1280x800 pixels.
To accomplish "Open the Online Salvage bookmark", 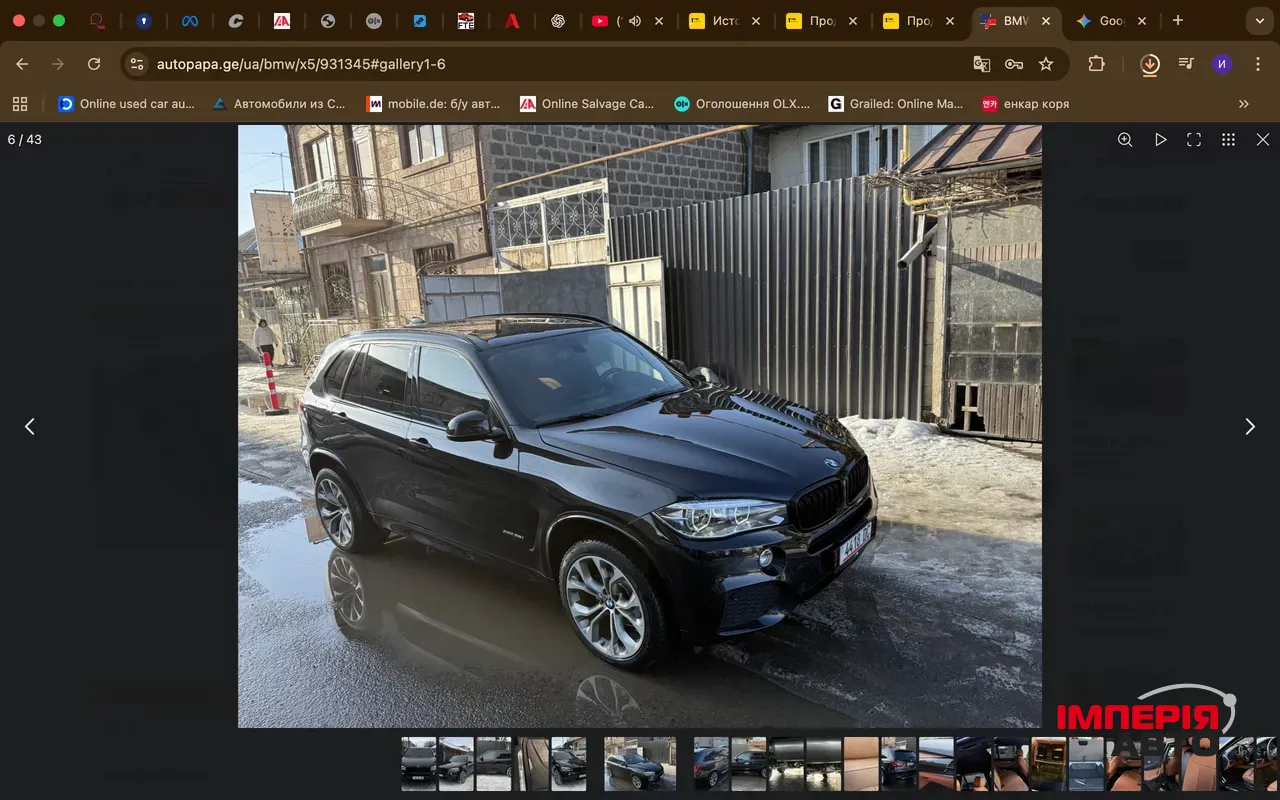I will point(586,103).
